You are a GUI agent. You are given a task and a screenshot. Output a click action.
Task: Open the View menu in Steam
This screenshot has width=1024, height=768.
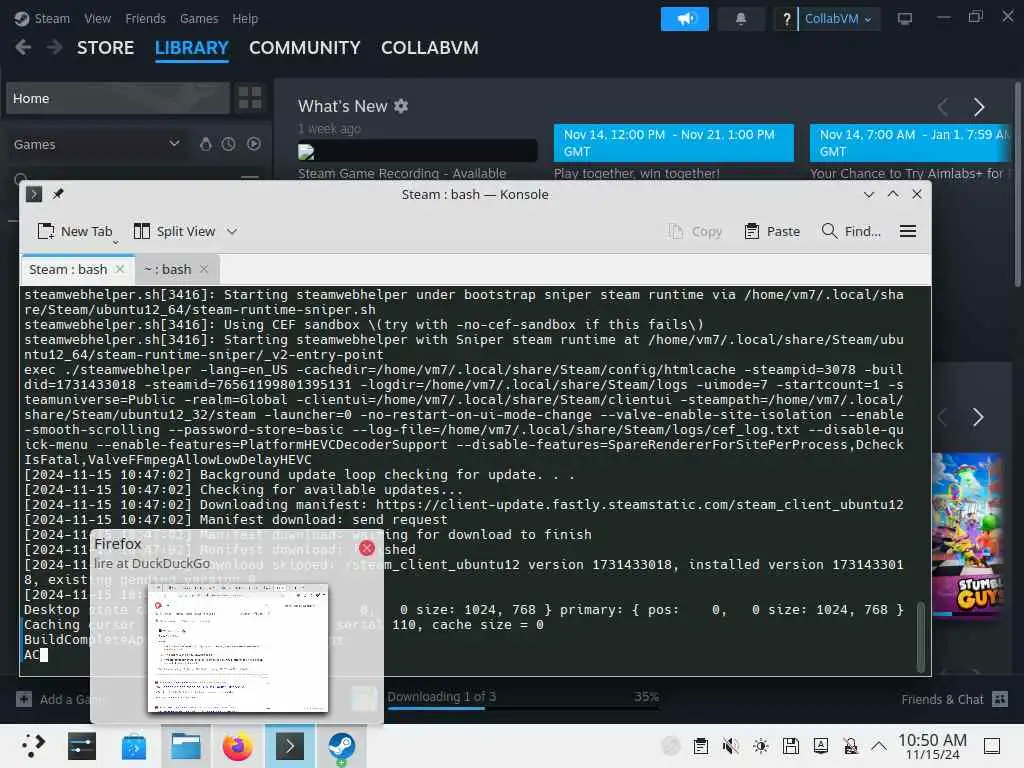pos(97,18)
